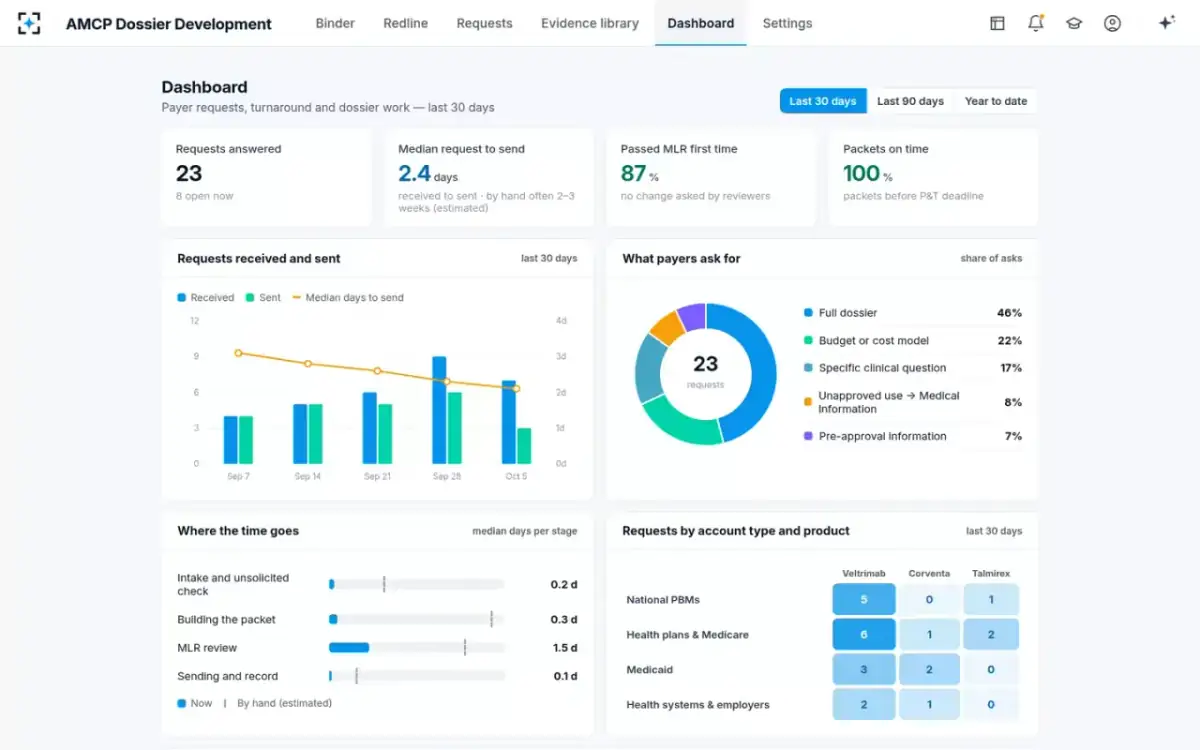Open the Binder tab
The height and width of the screenshot is (750, 1200).
335,23
